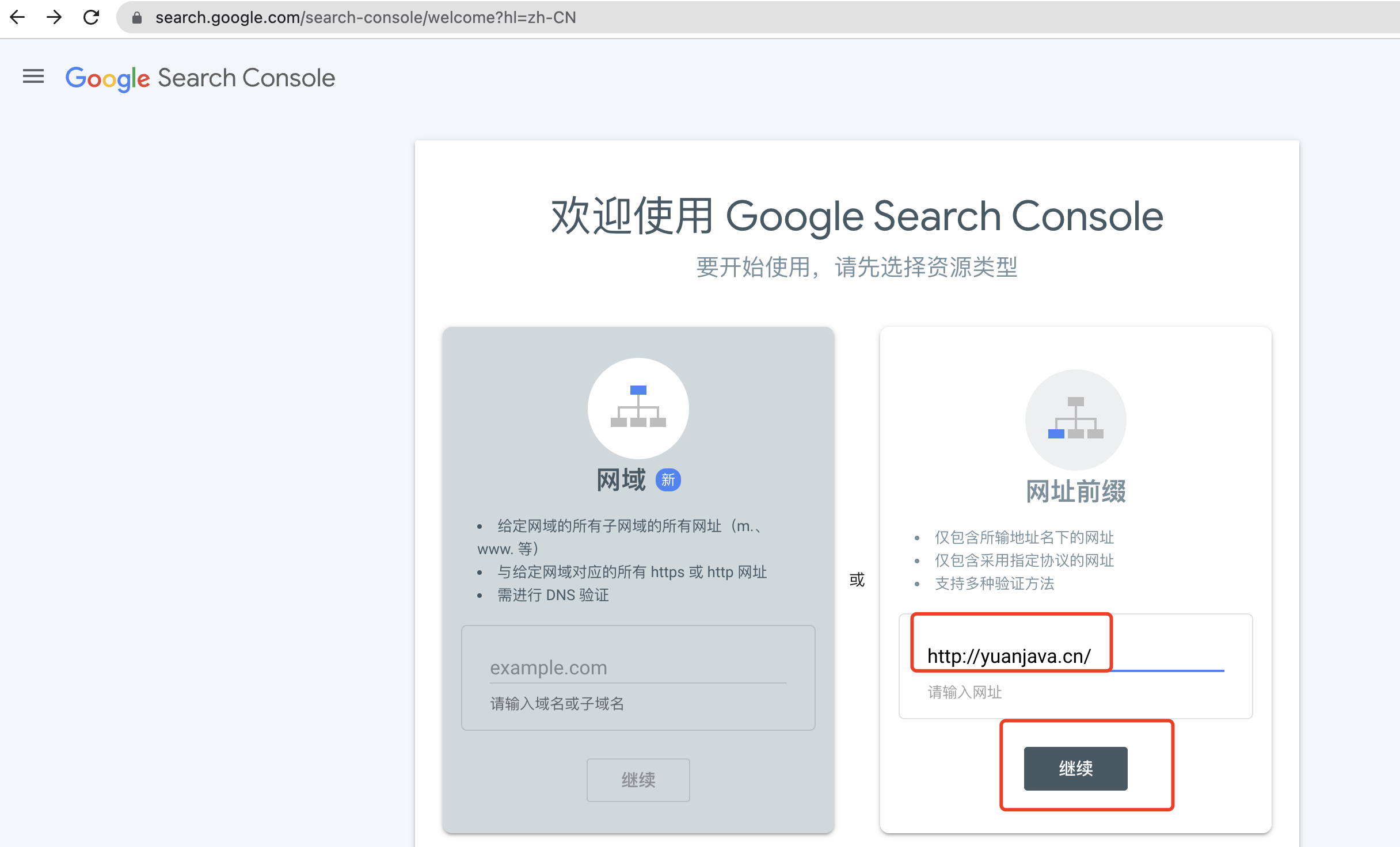Click the hint 请输入域名或子域名
The height and width of the screenshot is (847, 1400).
click(x=557, y=704)
